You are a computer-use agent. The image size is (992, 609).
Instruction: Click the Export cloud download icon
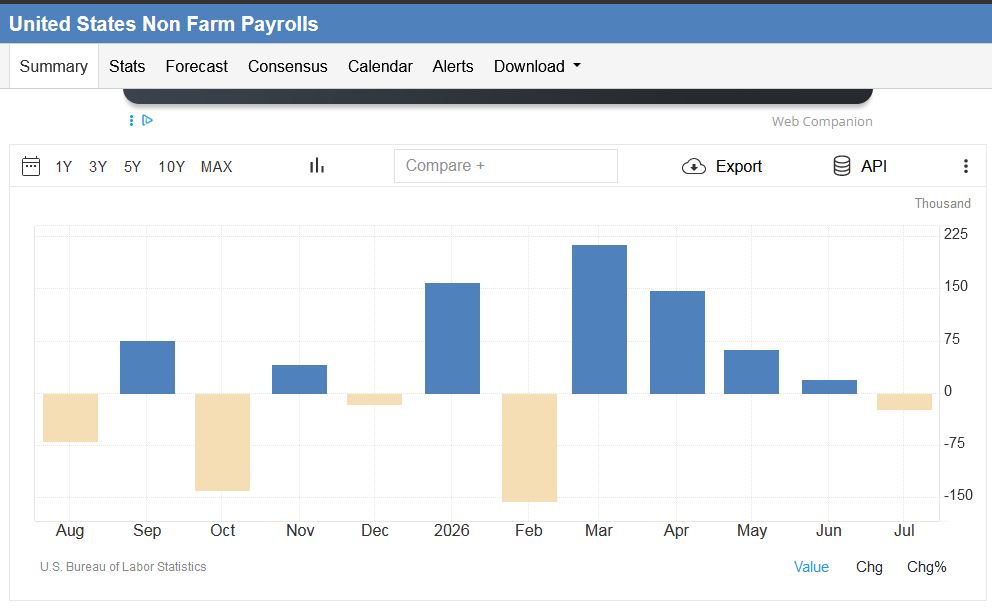(693, 166)
